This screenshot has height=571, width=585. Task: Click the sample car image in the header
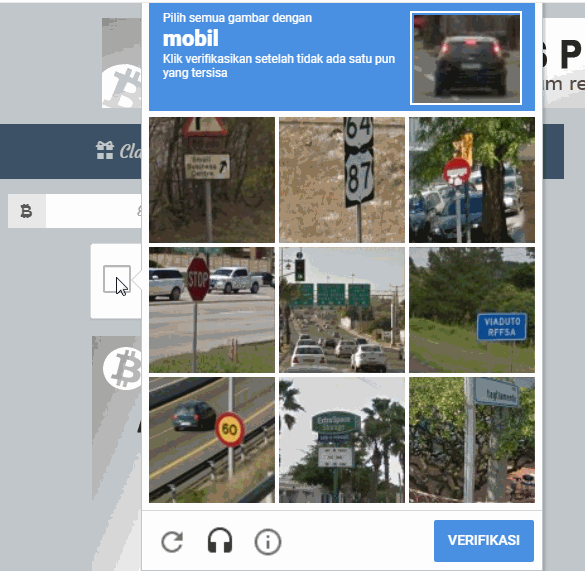pyautogui.click(x=466, y=58)
